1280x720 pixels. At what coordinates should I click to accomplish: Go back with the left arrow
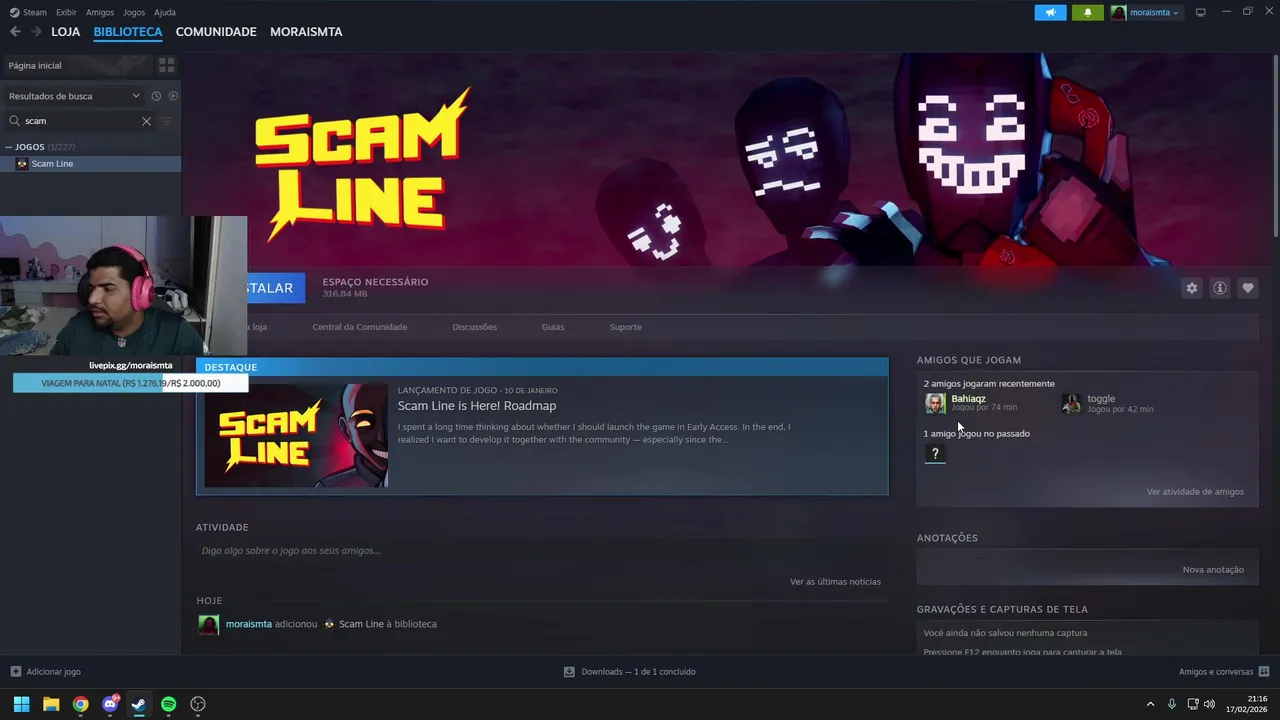(15, 32)
